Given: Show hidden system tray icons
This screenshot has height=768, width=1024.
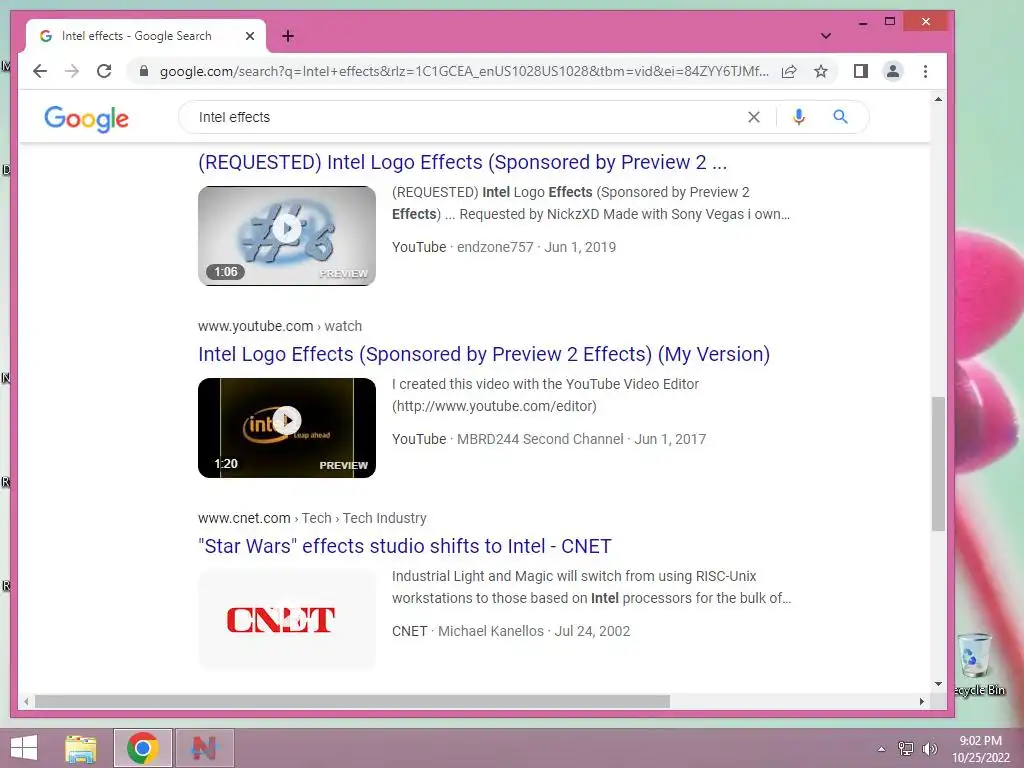Looking at the screenshot, I should [x=881, y=749].
